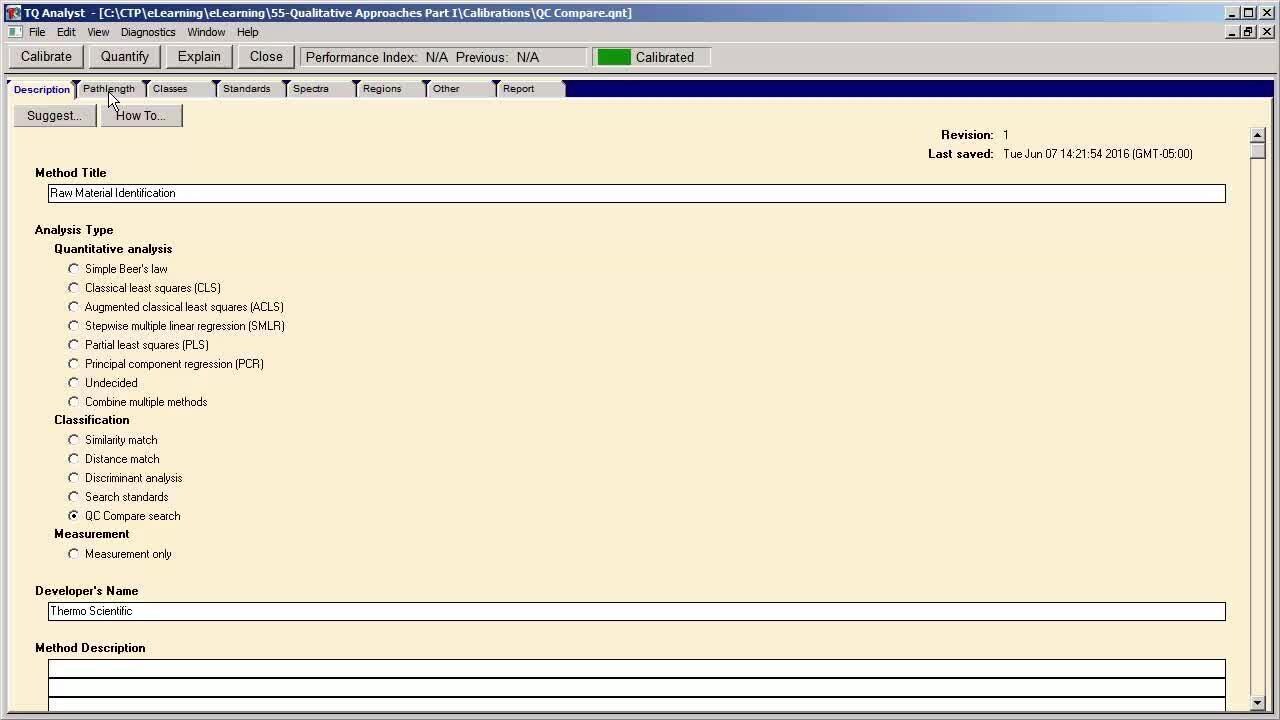
Task: Open the Regions tab
Action: [382, 89]
